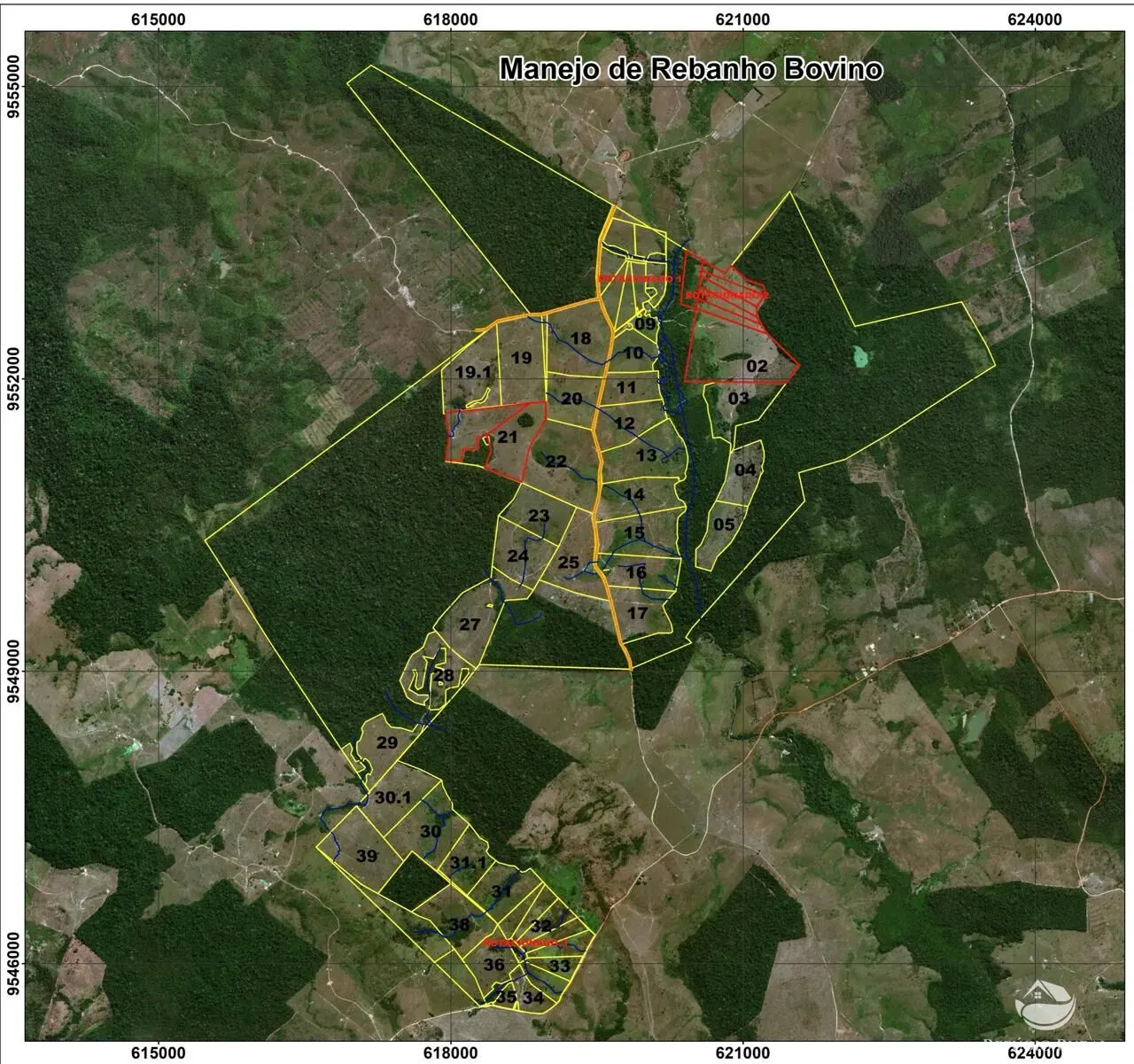The width and height of the screenshot is (1134, 1064).
Task: Click the map title 'Manejo de Rebanho Bovino'
Action: point(690,69)
